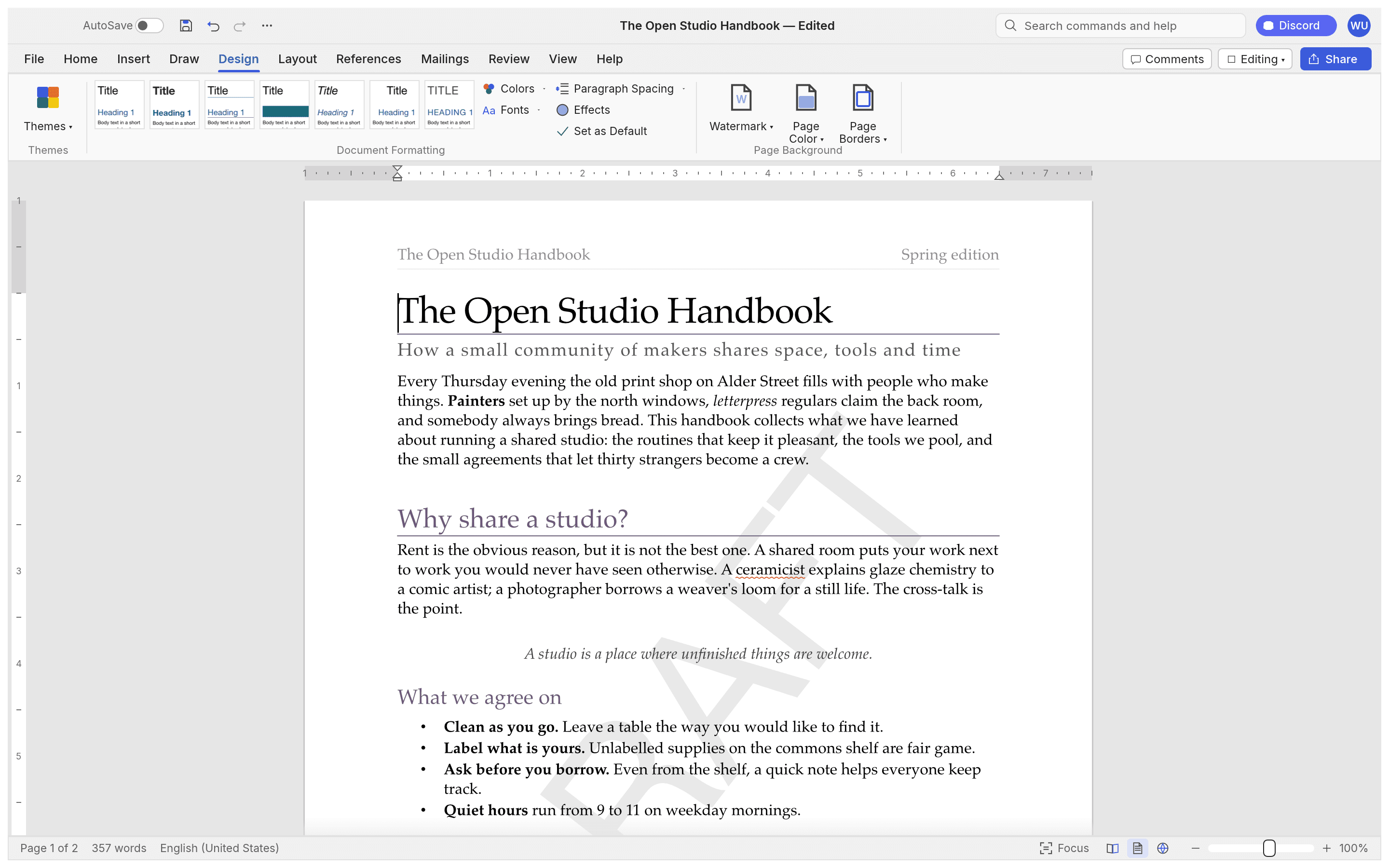The width and height of the screenshot is (1389, 868).
Task: Switch to Print Layout view icon
Action: 1137,848
